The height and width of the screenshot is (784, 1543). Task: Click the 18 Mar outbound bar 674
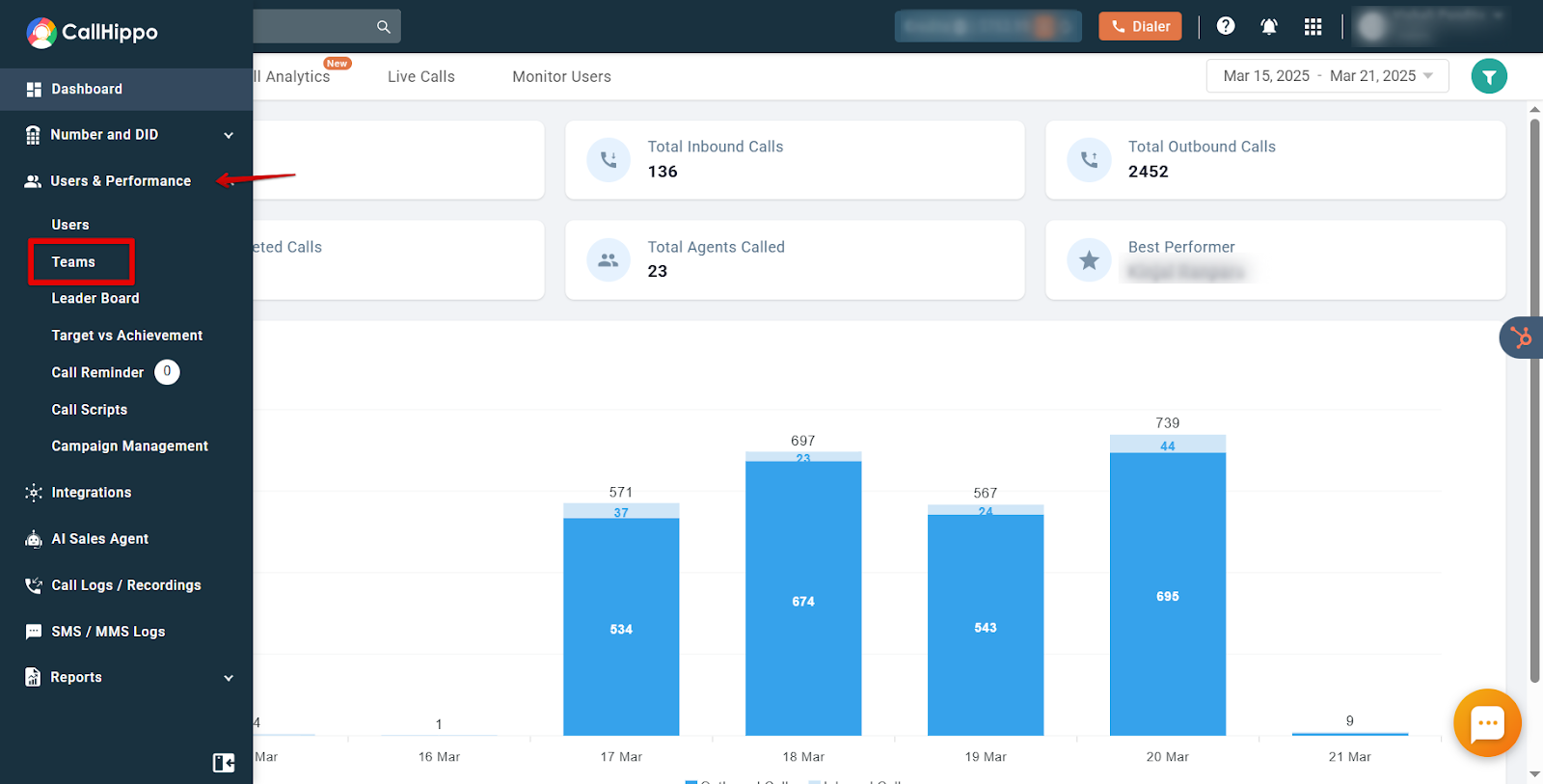point(803,599)
